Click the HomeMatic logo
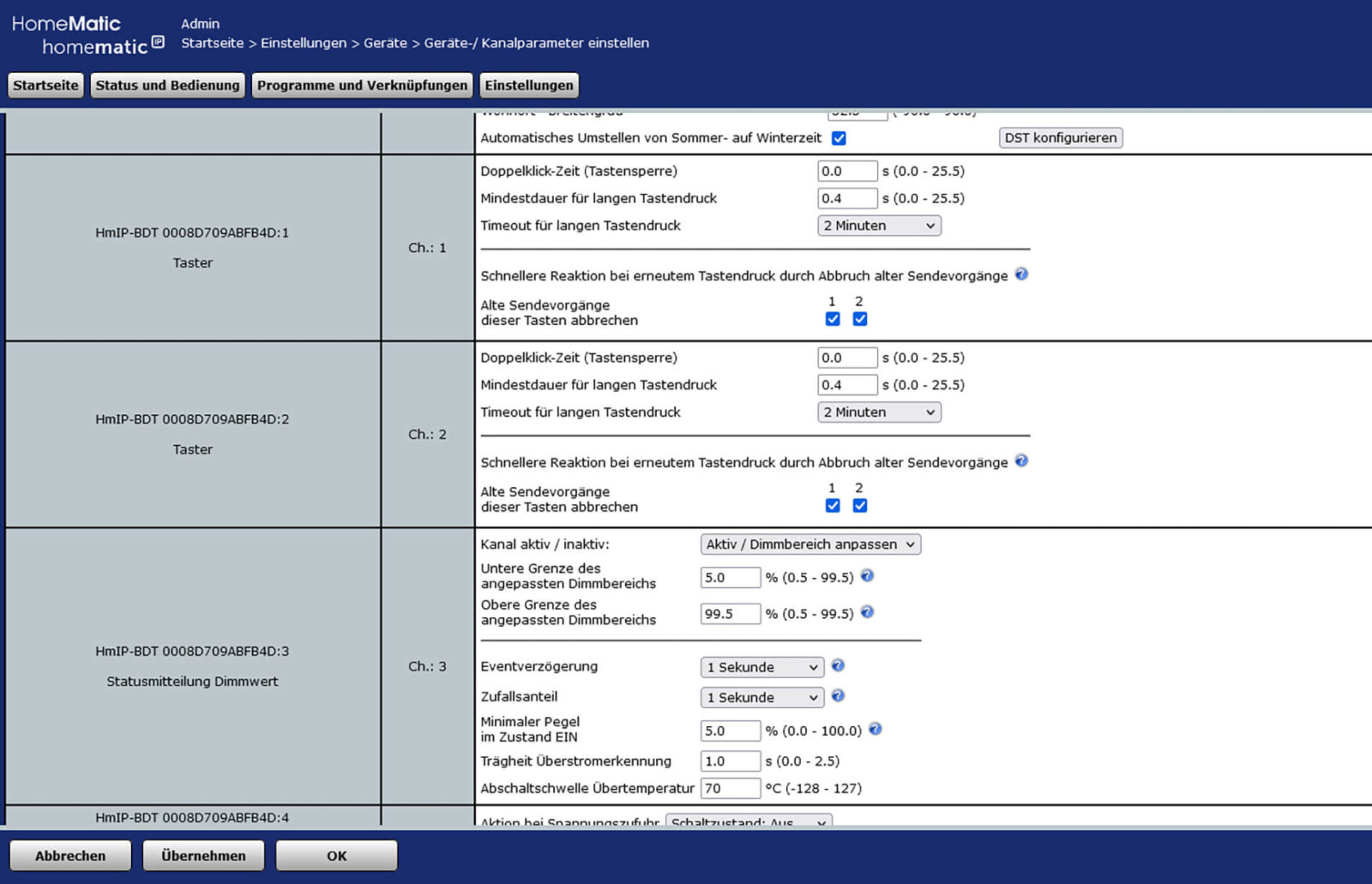Screen dimensions: 1372x884 pyautogui.click(x=86, y=33)
